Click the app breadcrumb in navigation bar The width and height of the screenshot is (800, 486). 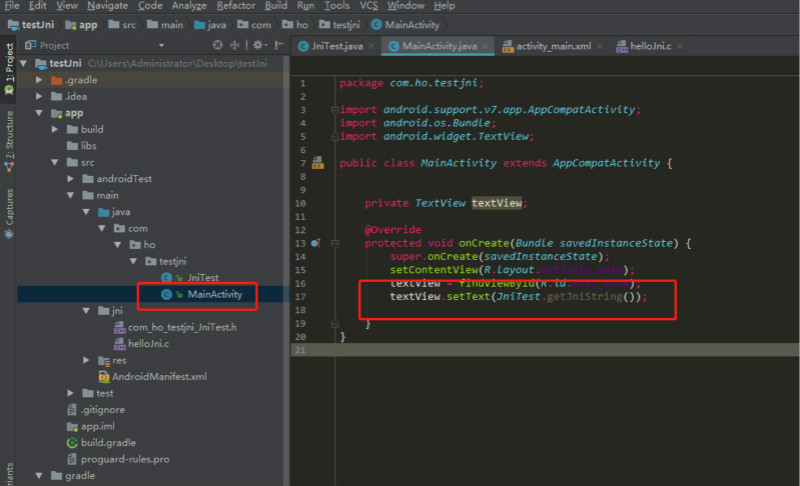[x=82, y=24]
